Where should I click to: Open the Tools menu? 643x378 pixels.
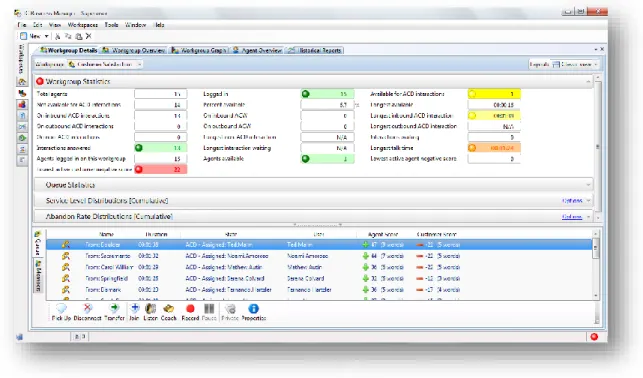pyautogui.click(x=111, y=25)
